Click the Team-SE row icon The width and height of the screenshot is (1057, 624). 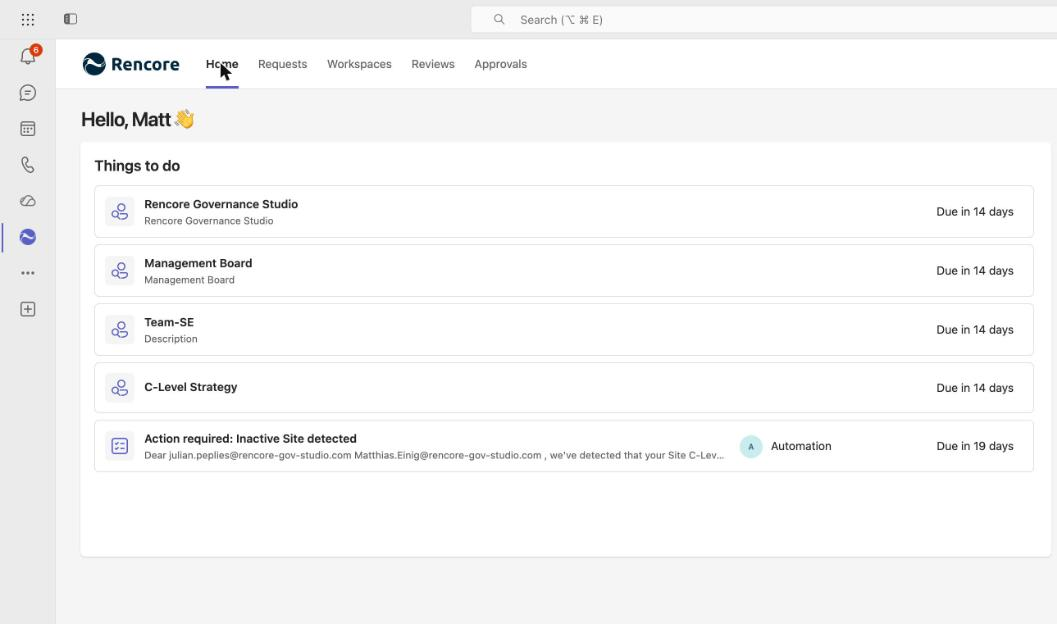(120, 330)
